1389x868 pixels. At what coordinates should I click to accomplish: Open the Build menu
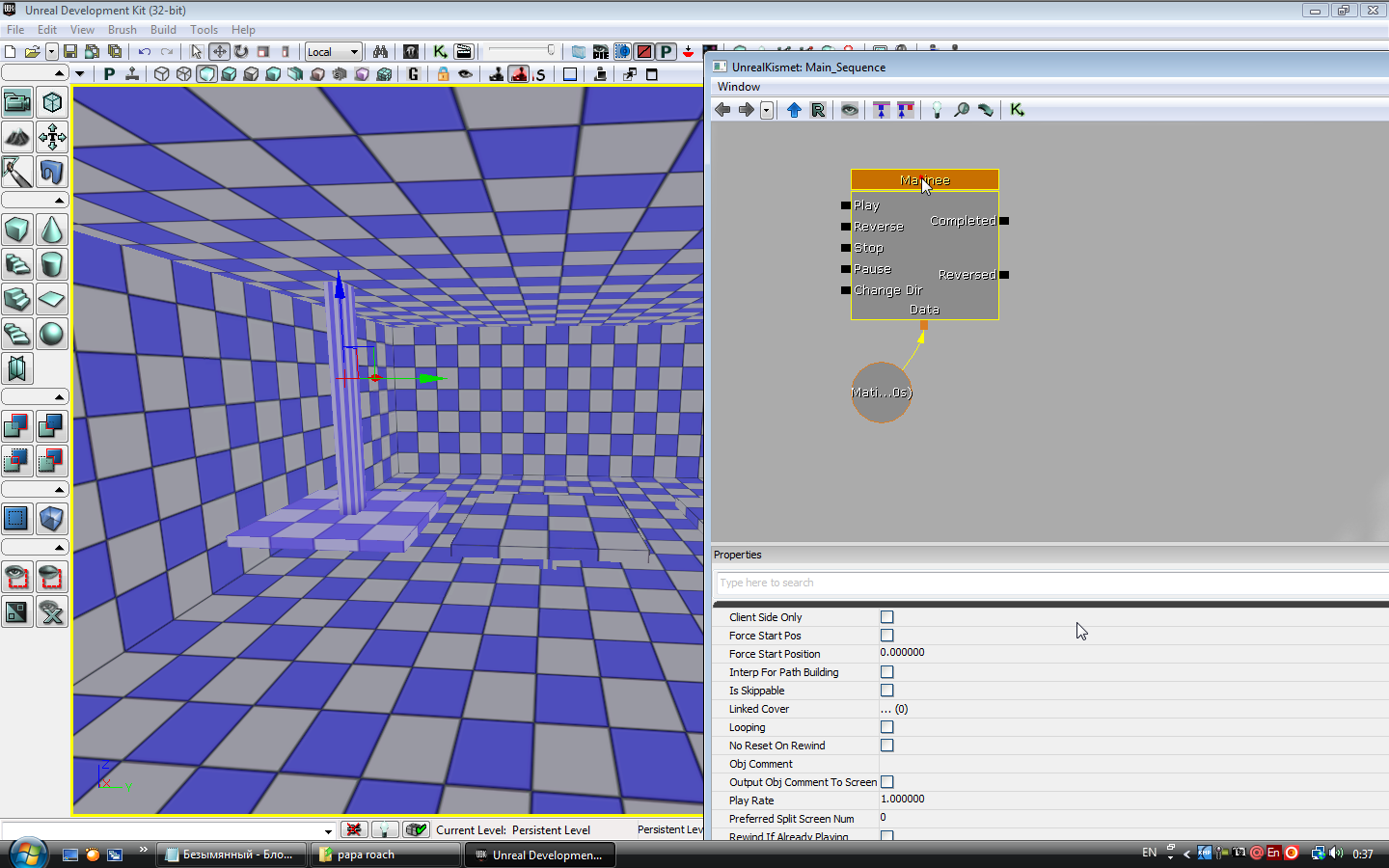click(x=163, y=30)
